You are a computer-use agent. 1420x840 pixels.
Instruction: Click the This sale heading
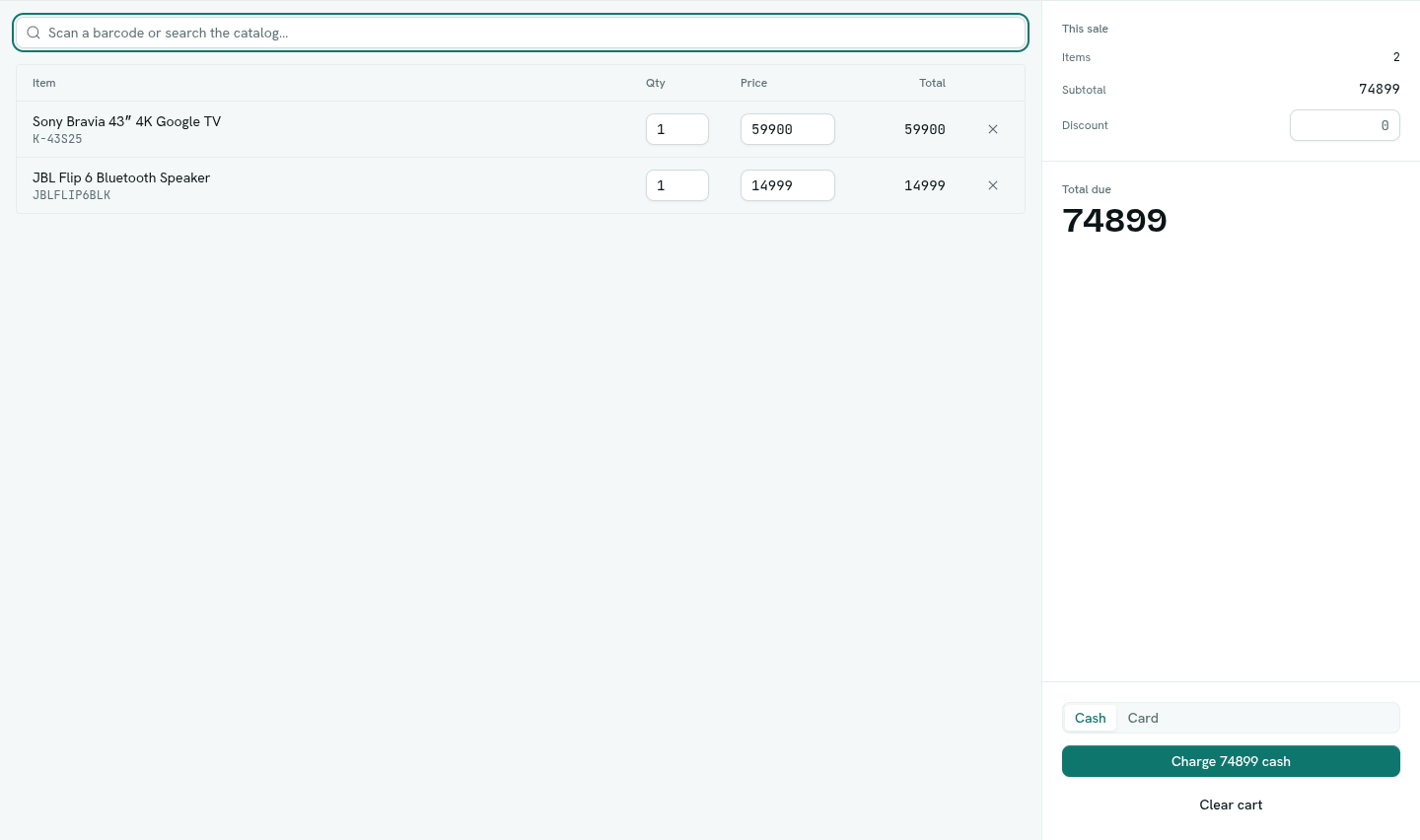[x=1085, y=29]
